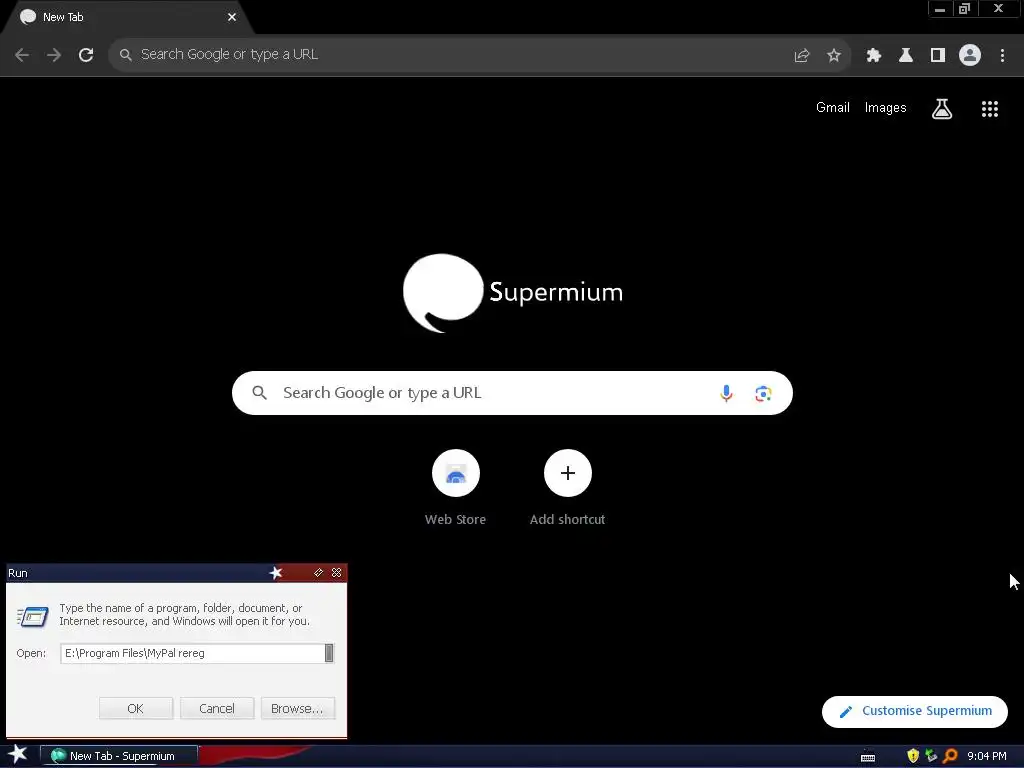Open the Google apps grid
The image size is (1024, 768).
990,108
